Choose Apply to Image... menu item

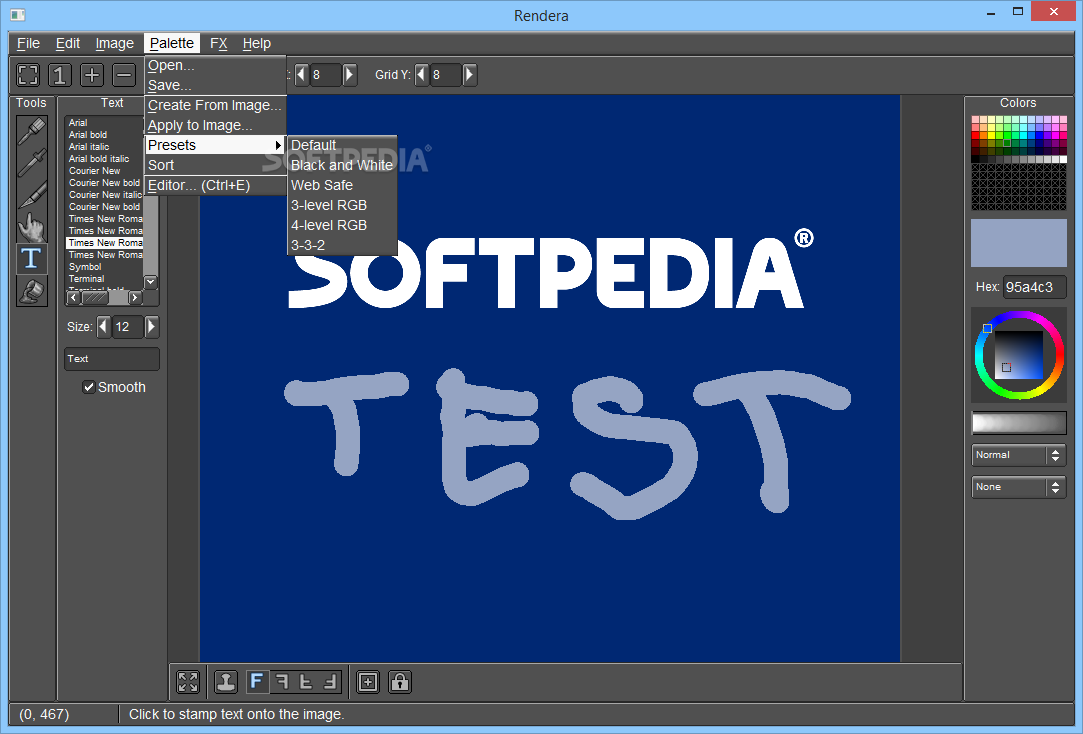tap(215, 126)
